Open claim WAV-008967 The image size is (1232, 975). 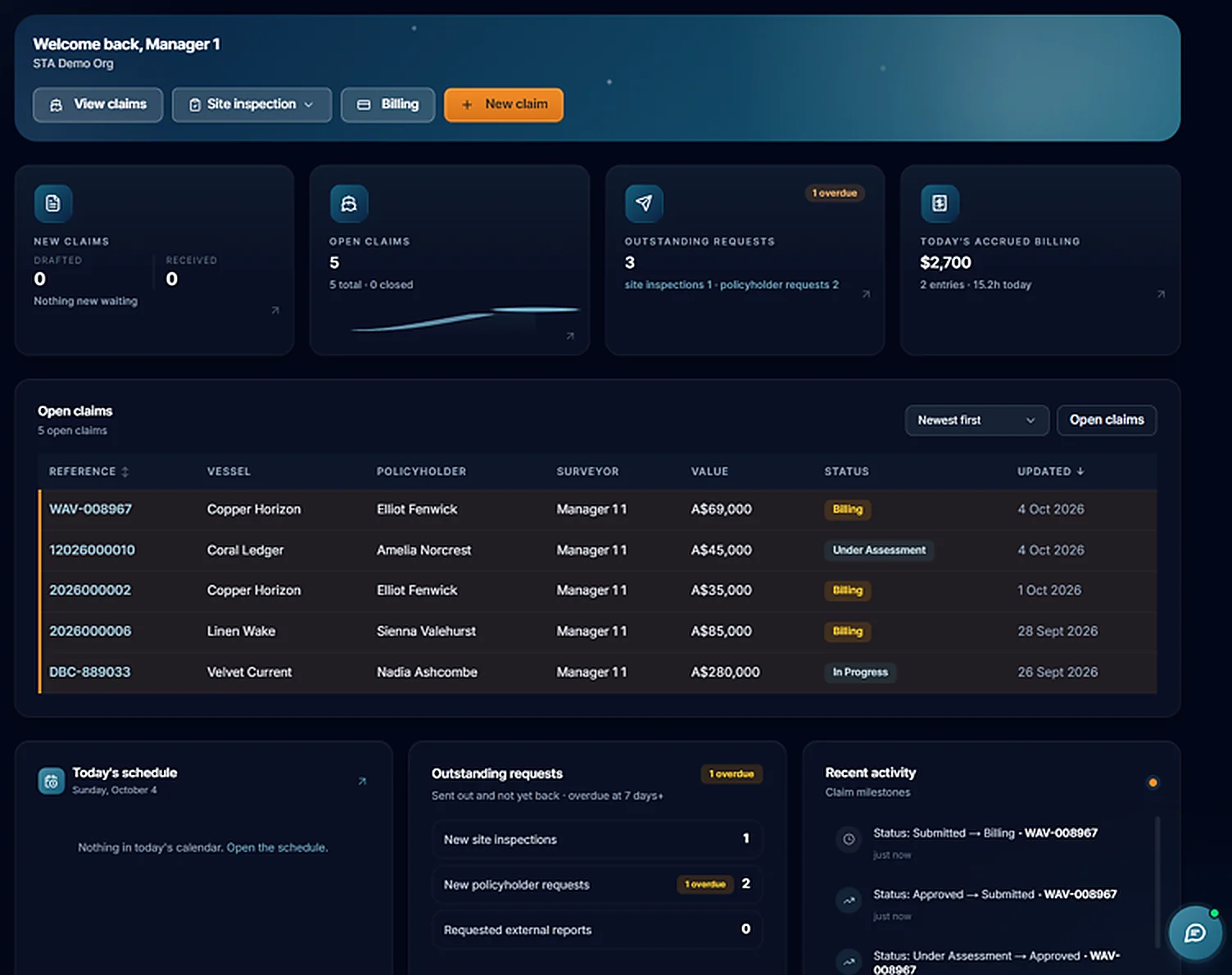coord(90,510)
